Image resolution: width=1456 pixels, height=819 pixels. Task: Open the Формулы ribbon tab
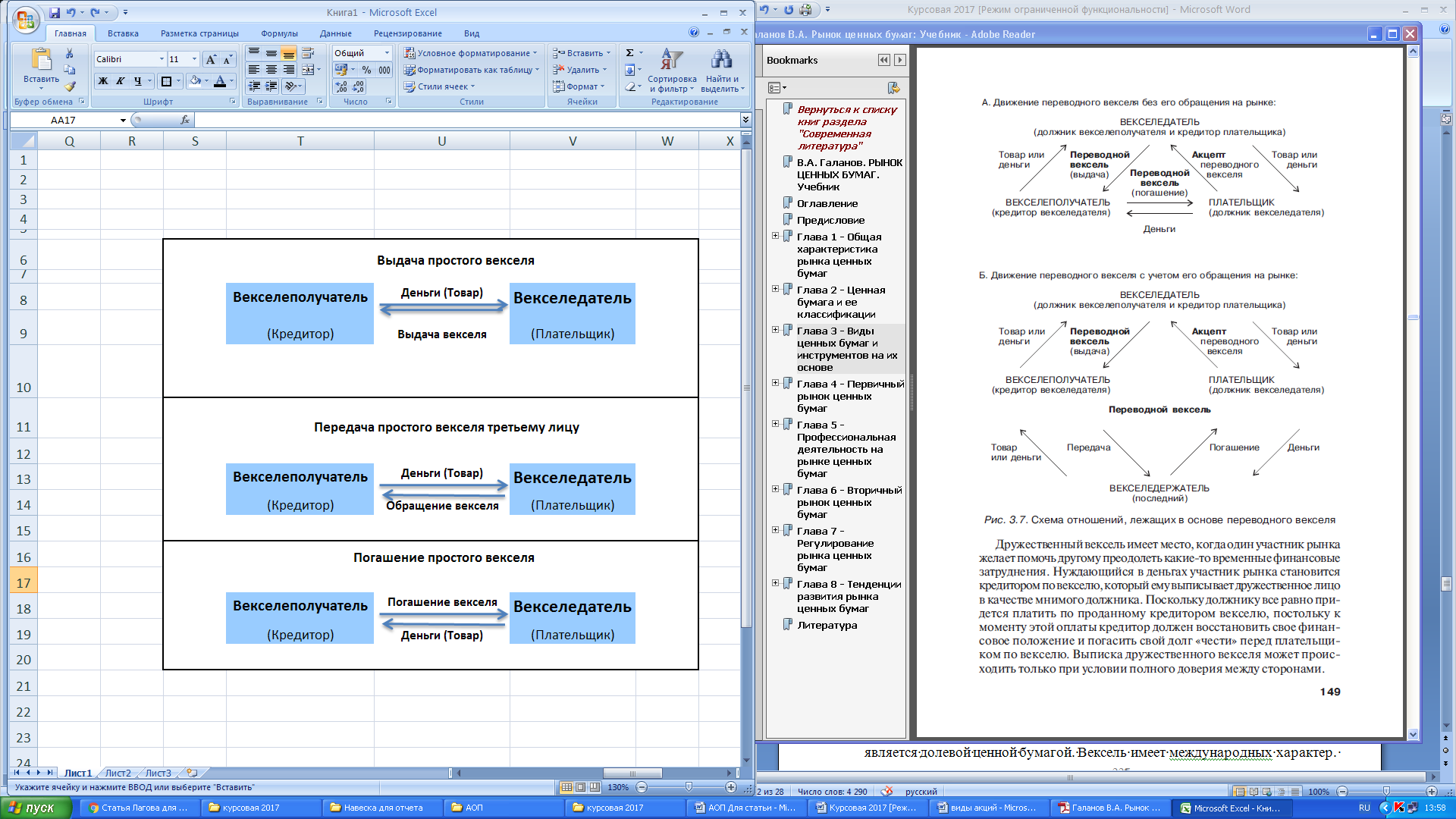point(279,33)
